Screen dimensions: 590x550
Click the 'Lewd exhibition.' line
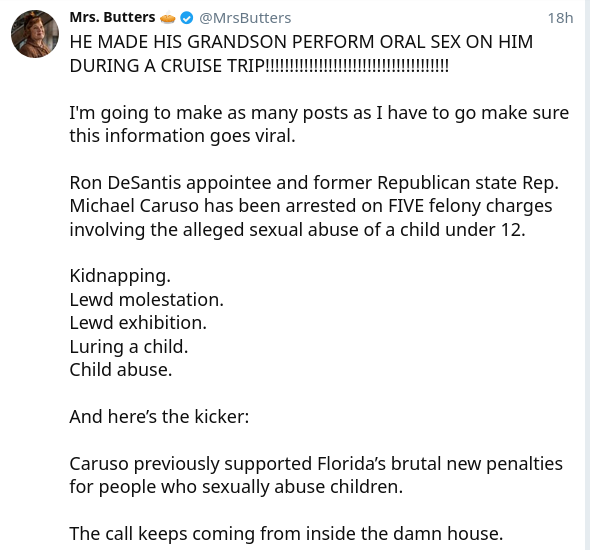138,323
